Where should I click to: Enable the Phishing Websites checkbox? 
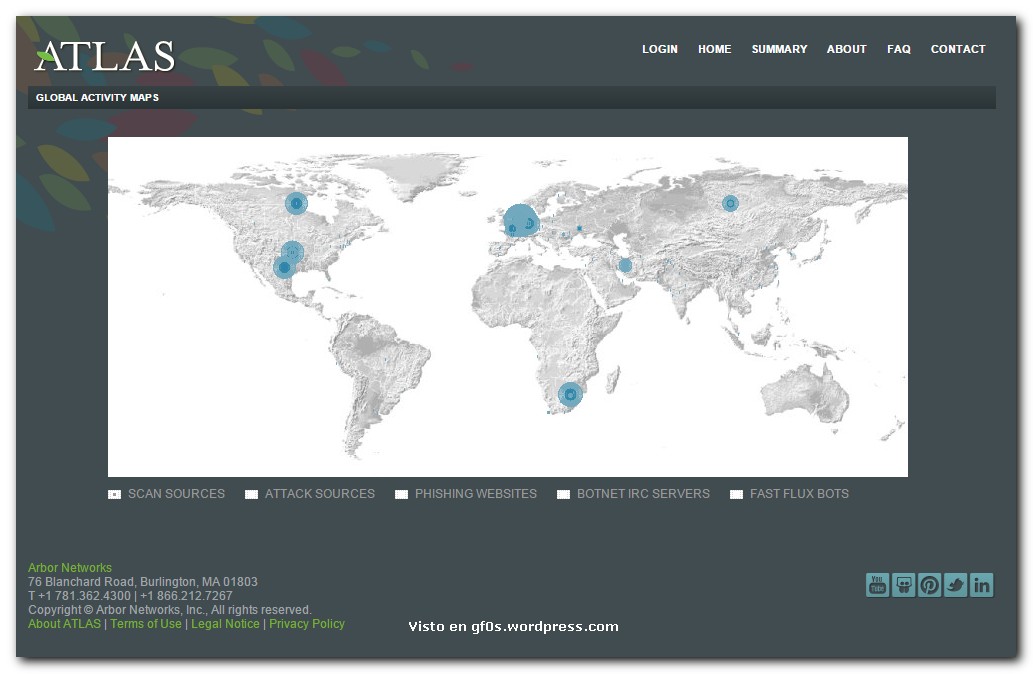pyautogui.click(x=401, y=494)
